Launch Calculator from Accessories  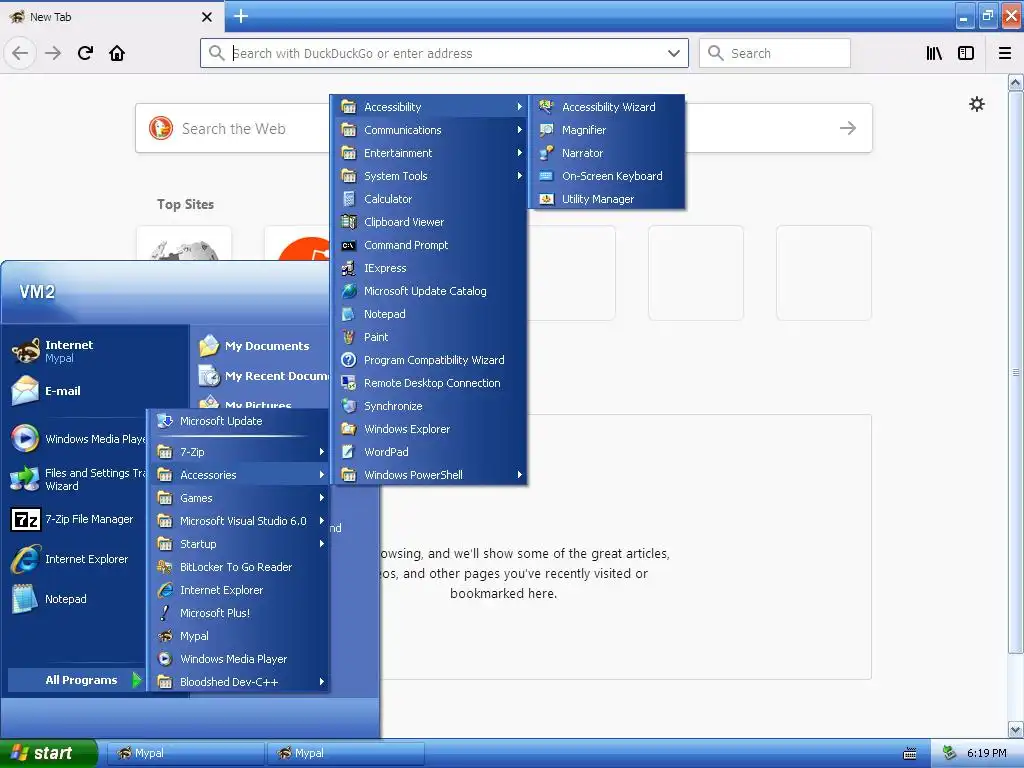click(x=430, y=199)
